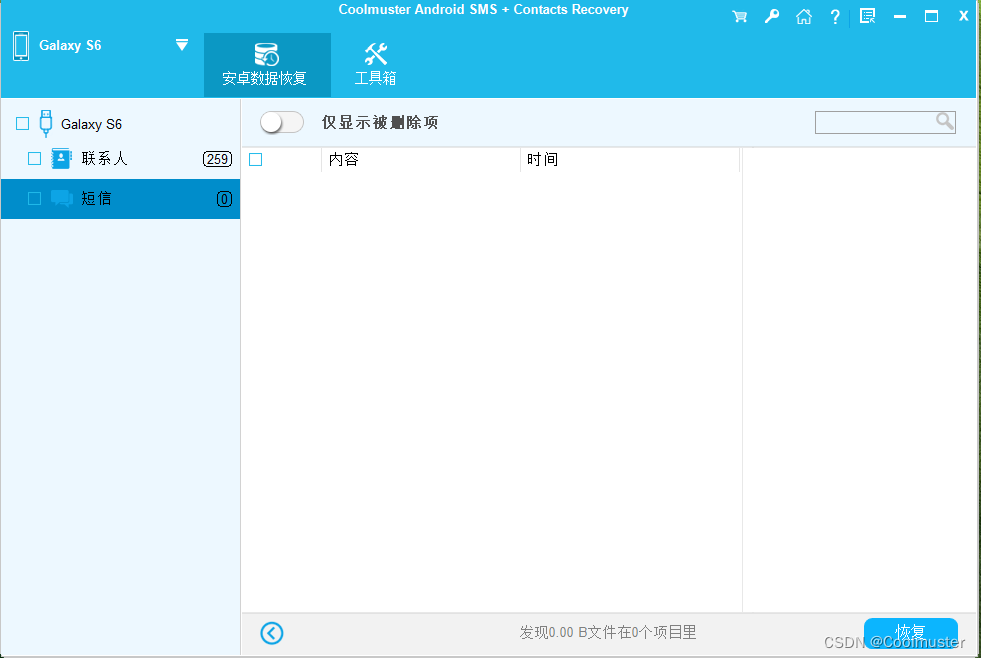Click the 259 contacts count badge
981x658 pixels.
point(217,159)
